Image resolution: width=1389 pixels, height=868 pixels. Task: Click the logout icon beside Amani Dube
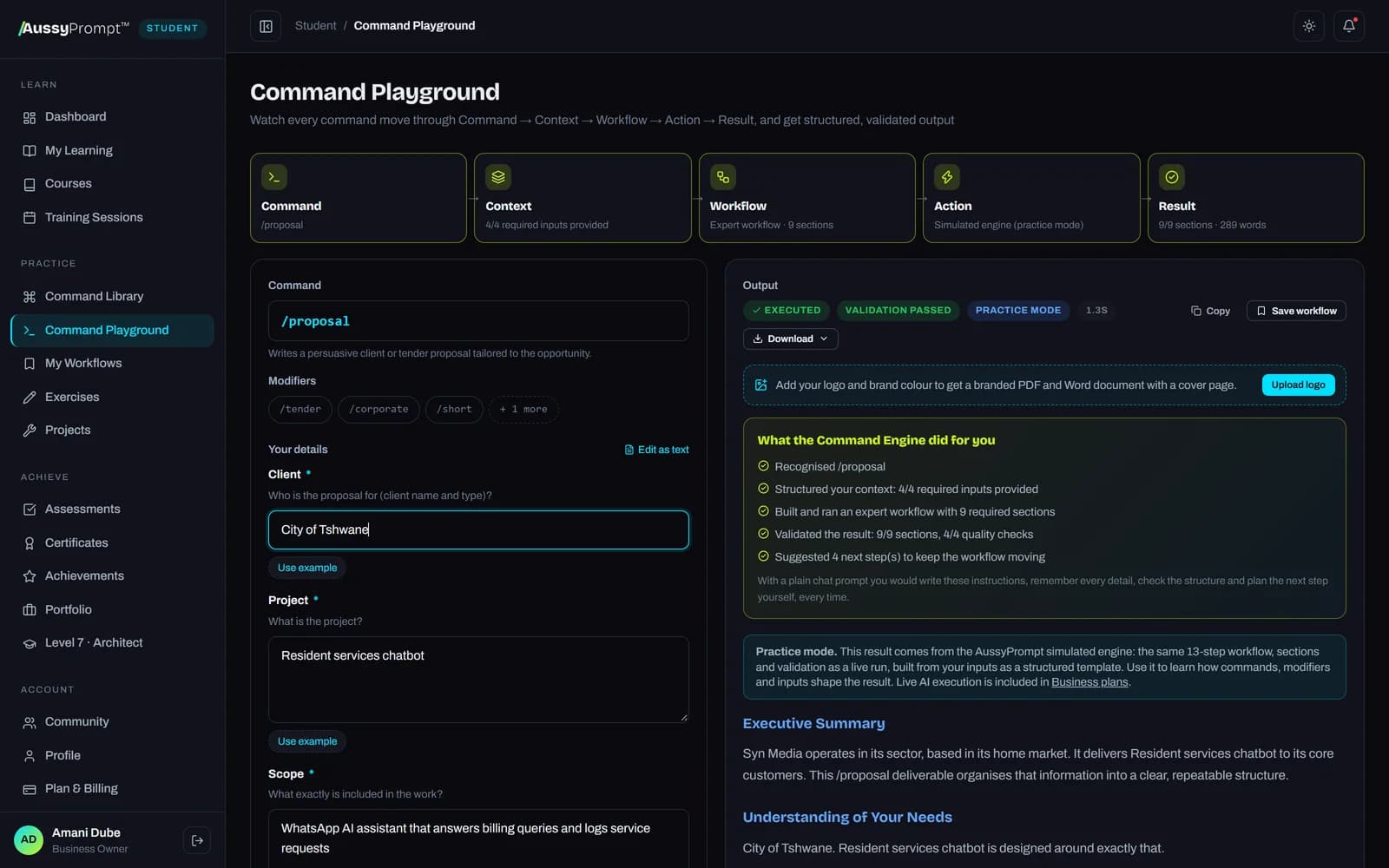point(197,840)
